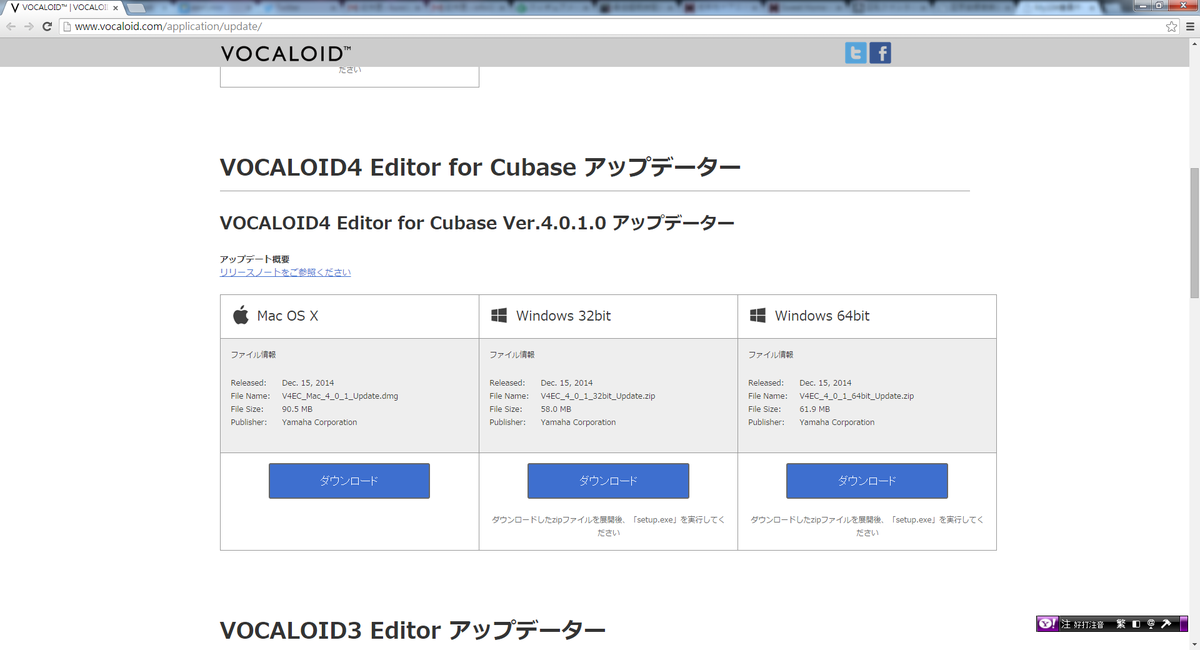Image resolution: width=1200 pixels, height=650 pixels.
Task: Open the Chrome menu hamburger icon
Action: [1188, 26]
